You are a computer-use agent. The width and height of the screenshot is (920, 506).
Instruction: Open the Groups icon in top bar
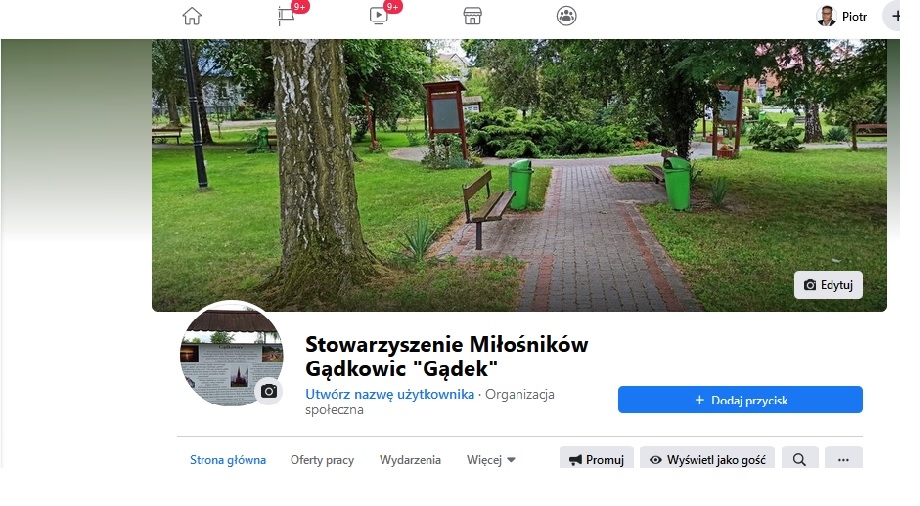[566, 16]
